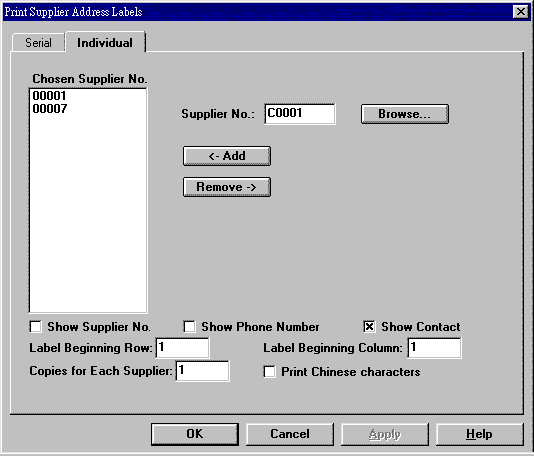Screen dimensions: 534x456
Task: Select supplier 00001 in the chosen list
Action: point(49,96)
